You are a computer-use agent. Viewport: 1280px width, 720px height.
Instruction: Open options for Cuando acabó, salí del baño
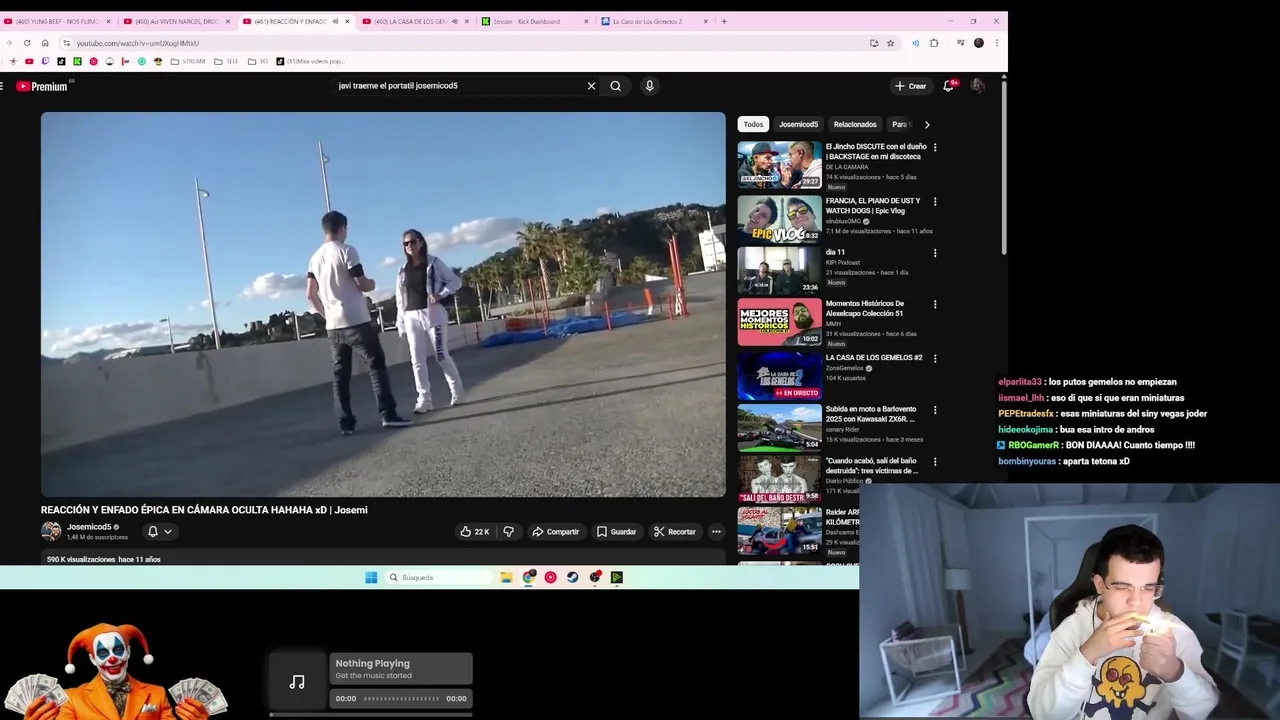(935, 462)
